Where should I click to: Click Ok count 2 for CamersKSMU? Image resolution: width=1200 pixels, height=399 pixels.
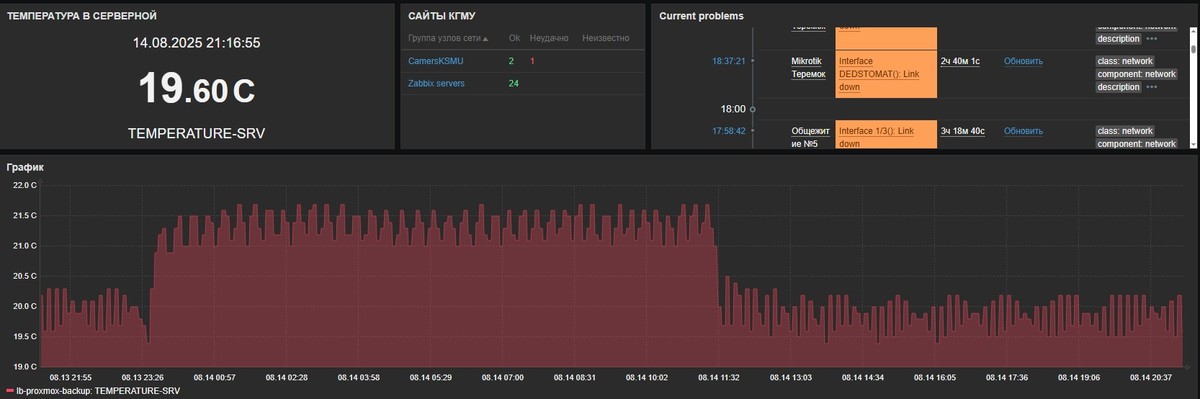[511, 61]
